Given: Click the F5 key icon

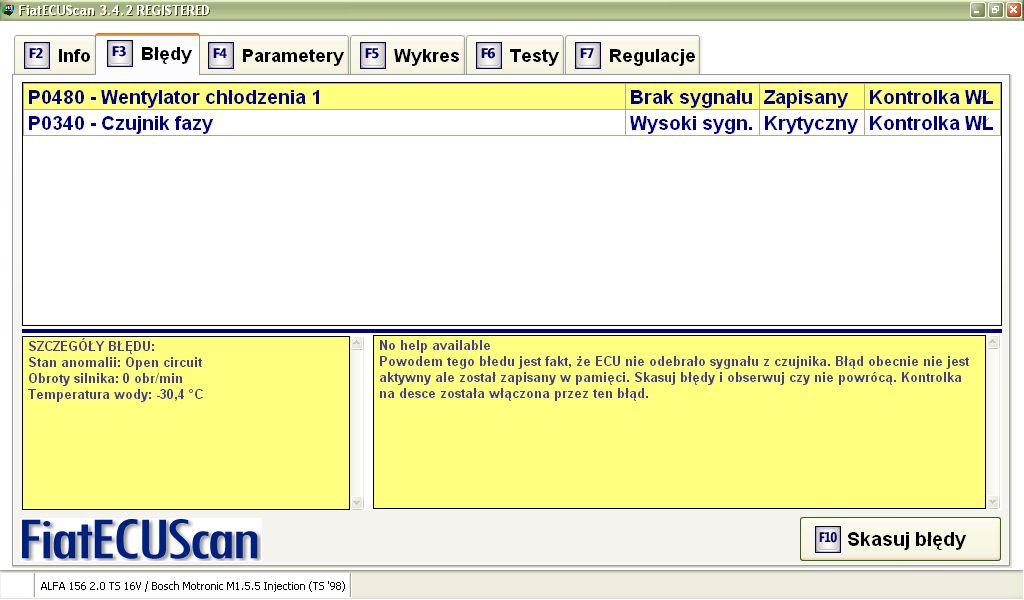Looking at the screenshot, I should [x=372, y=55].
